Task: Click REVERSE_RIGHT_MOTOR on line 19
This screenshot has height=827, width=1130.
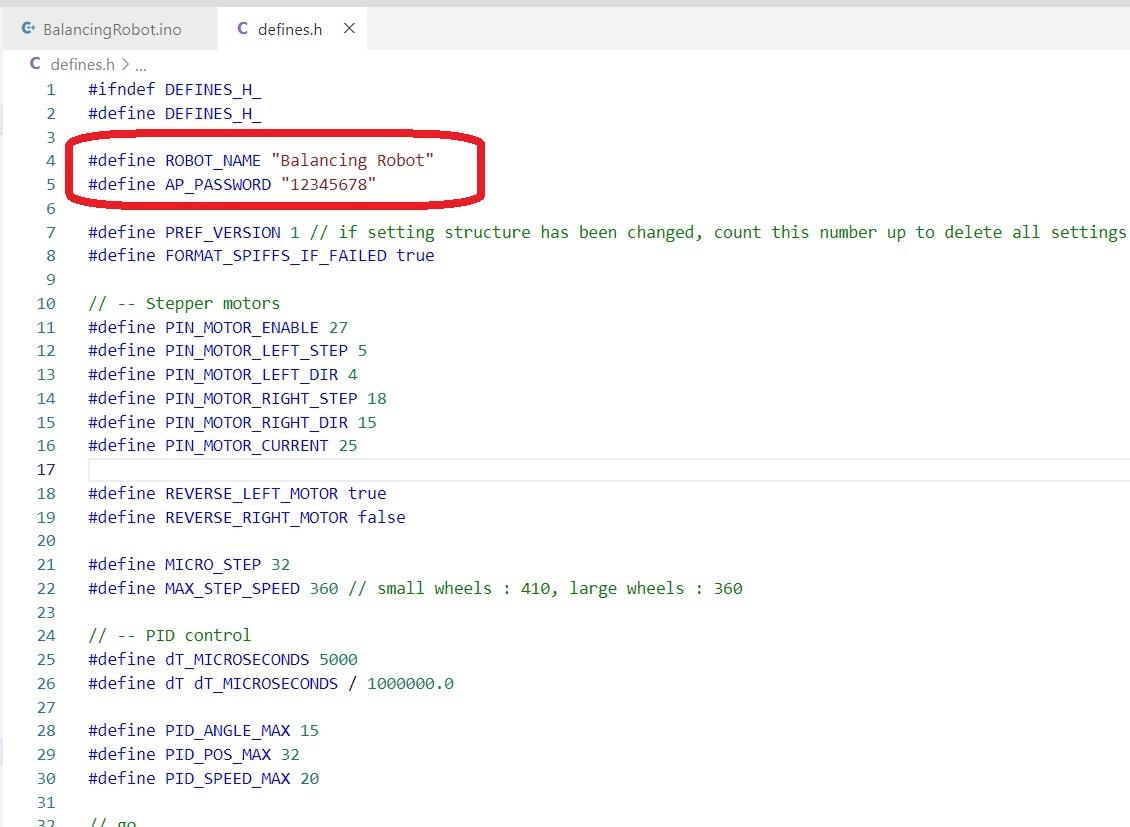Action: click(256, 517)
